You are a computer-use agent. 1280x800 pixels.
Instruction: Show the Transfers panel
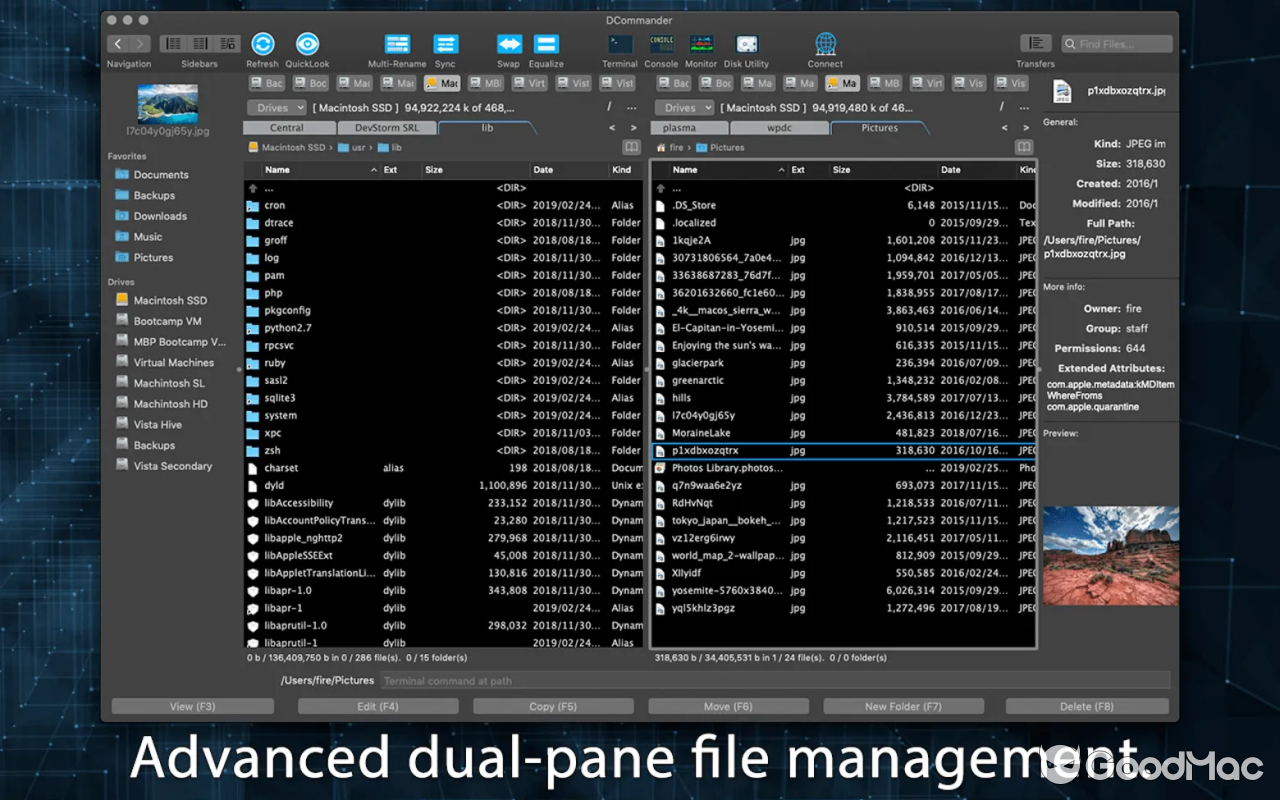point(1035,43)
